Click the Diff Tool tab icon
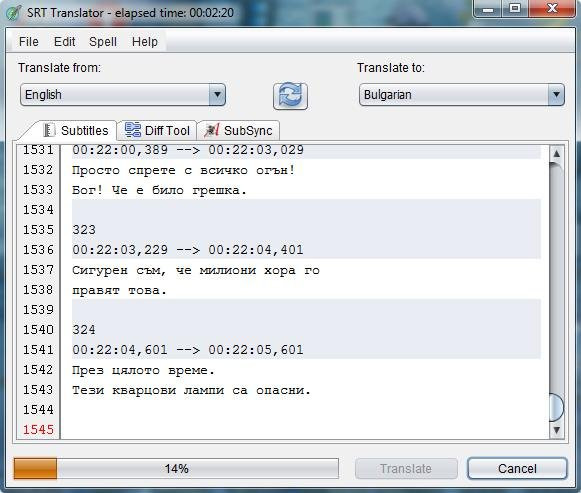This screenshot has width=581, height=493. (133, 130)
